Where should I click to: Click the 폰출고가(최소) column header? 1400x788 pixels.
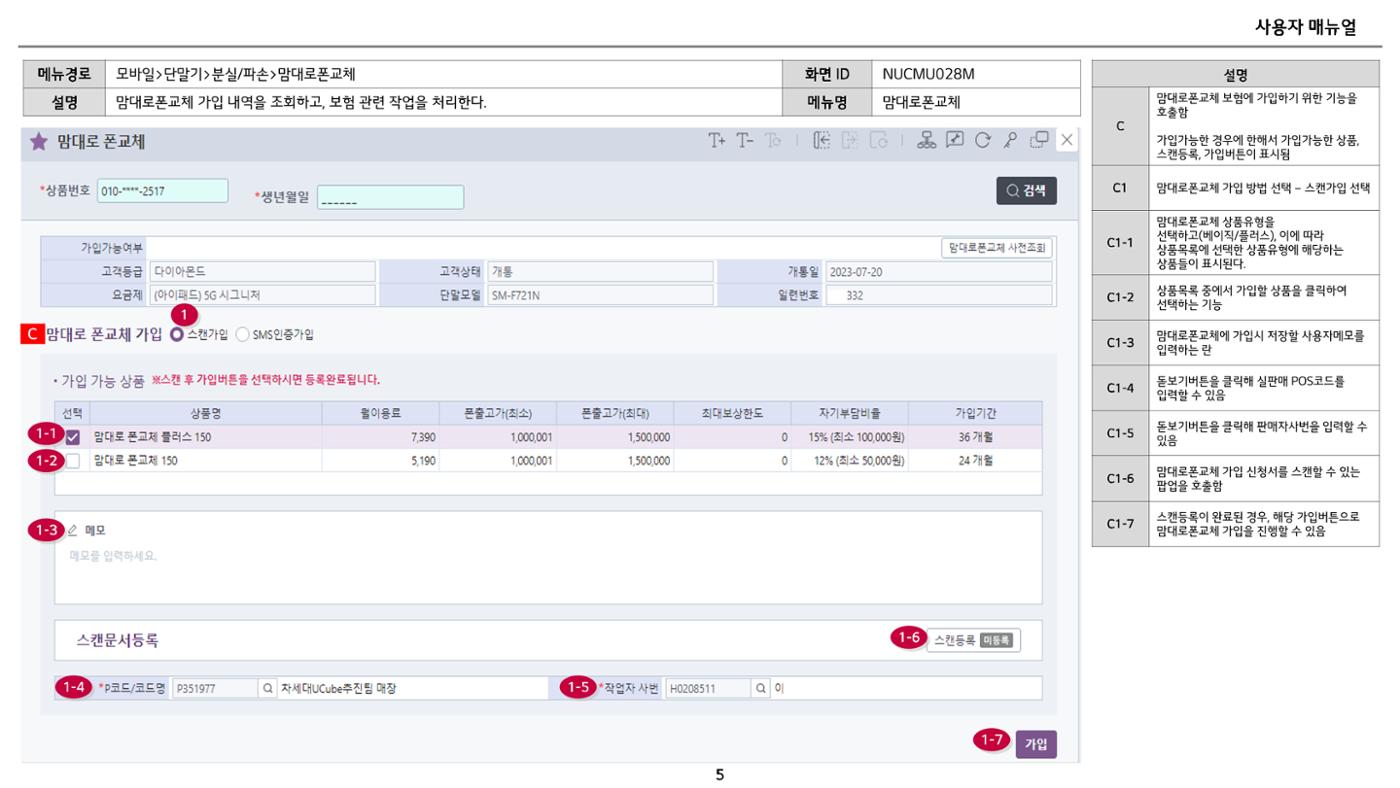(x=497, y=413)
